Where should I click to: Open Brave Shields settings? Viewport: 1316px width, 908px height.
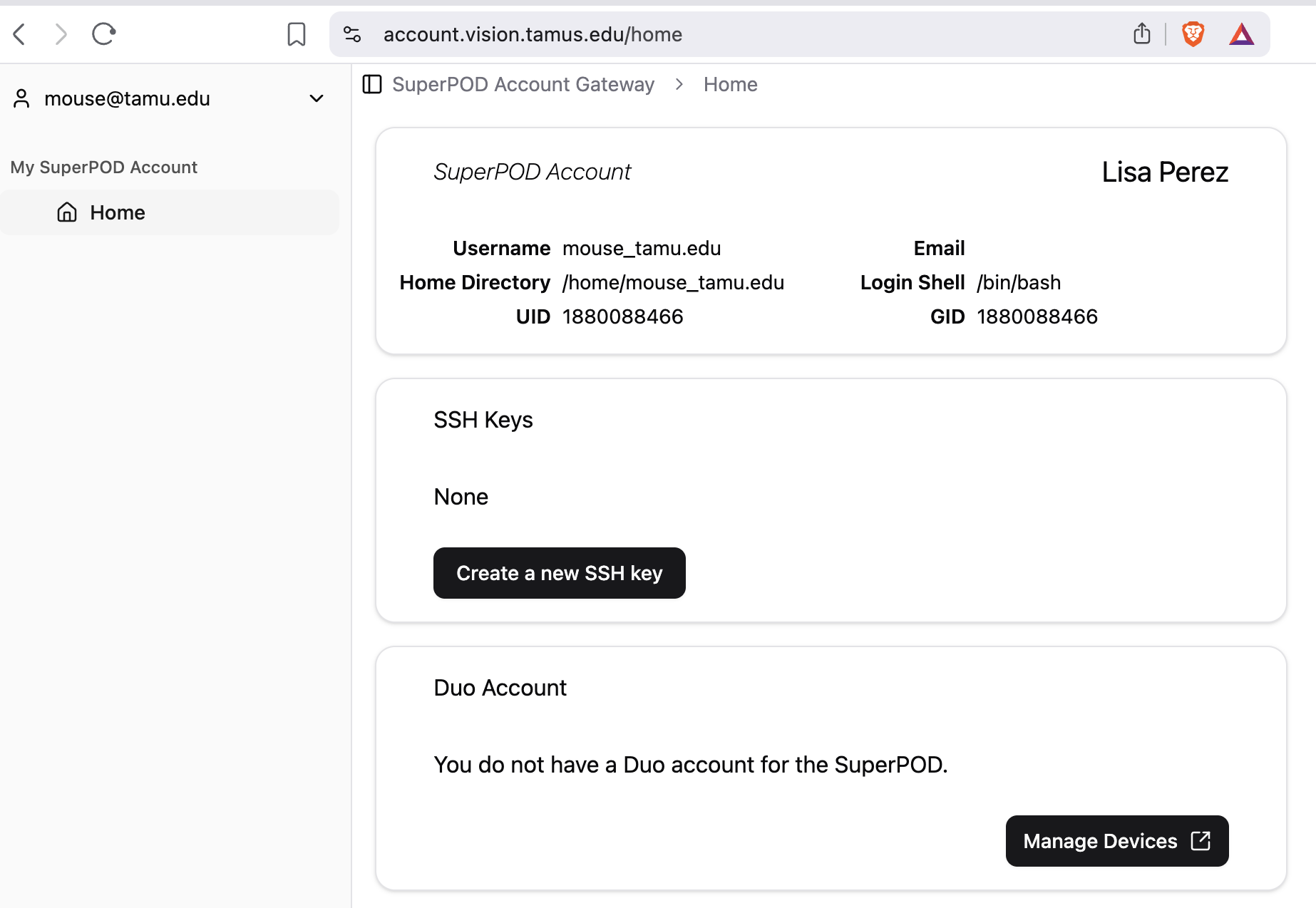[1193, 33]
